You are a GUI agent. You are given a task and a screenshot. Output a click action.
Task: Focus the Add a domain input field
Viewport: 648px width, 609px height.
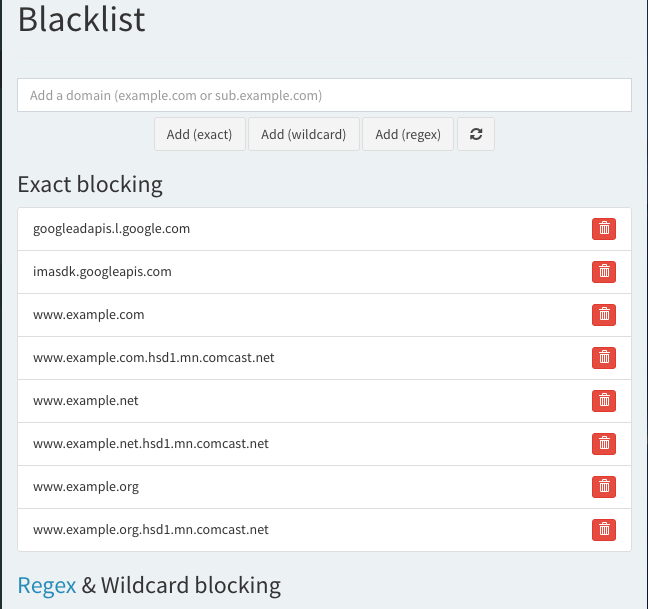324,96
